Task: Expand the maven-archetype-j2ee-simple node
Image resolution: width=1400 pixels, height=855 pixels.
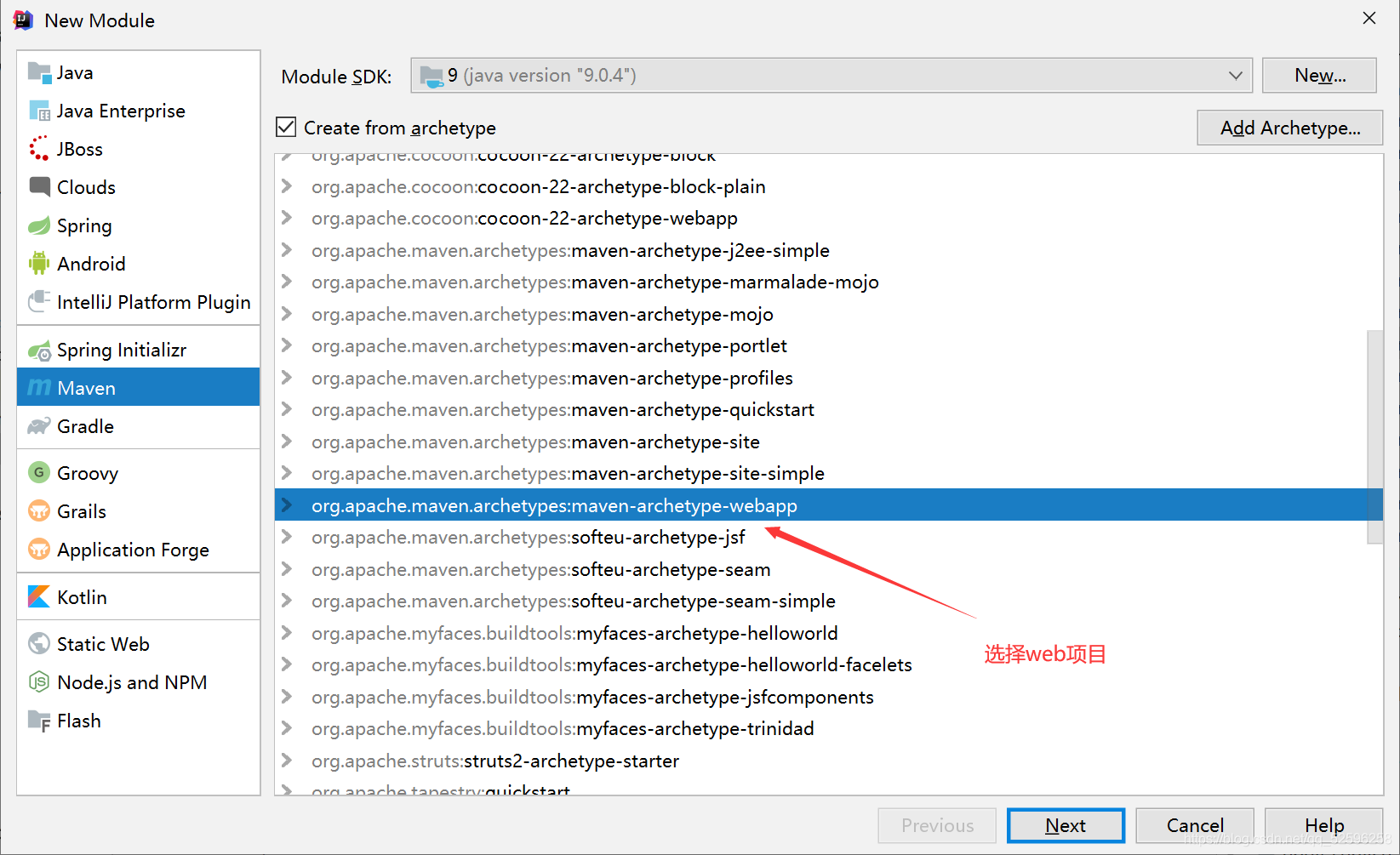Action: coord(287,250)
